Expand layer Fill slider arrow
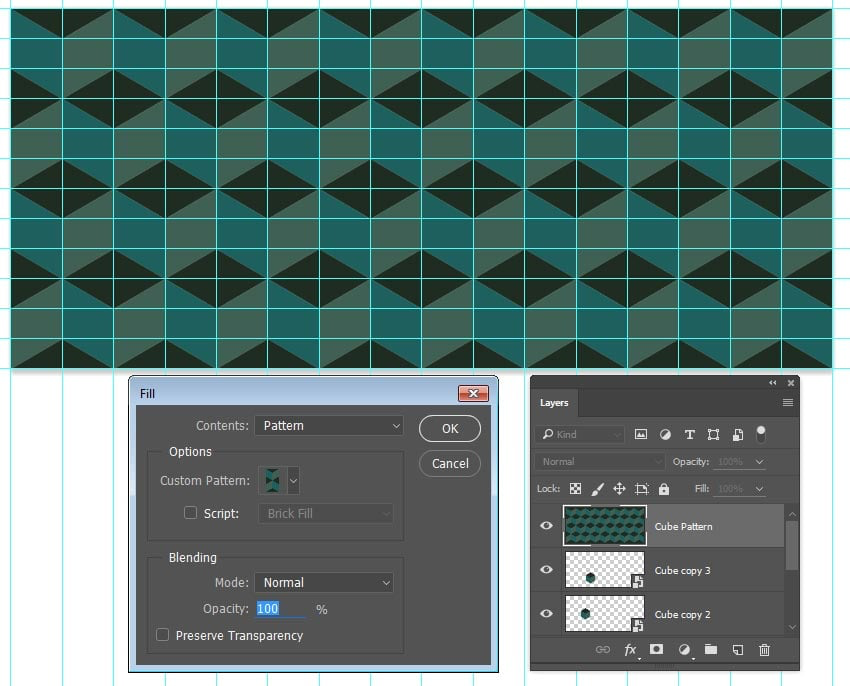Screen dimensions: 850x686 coord(759,489)
